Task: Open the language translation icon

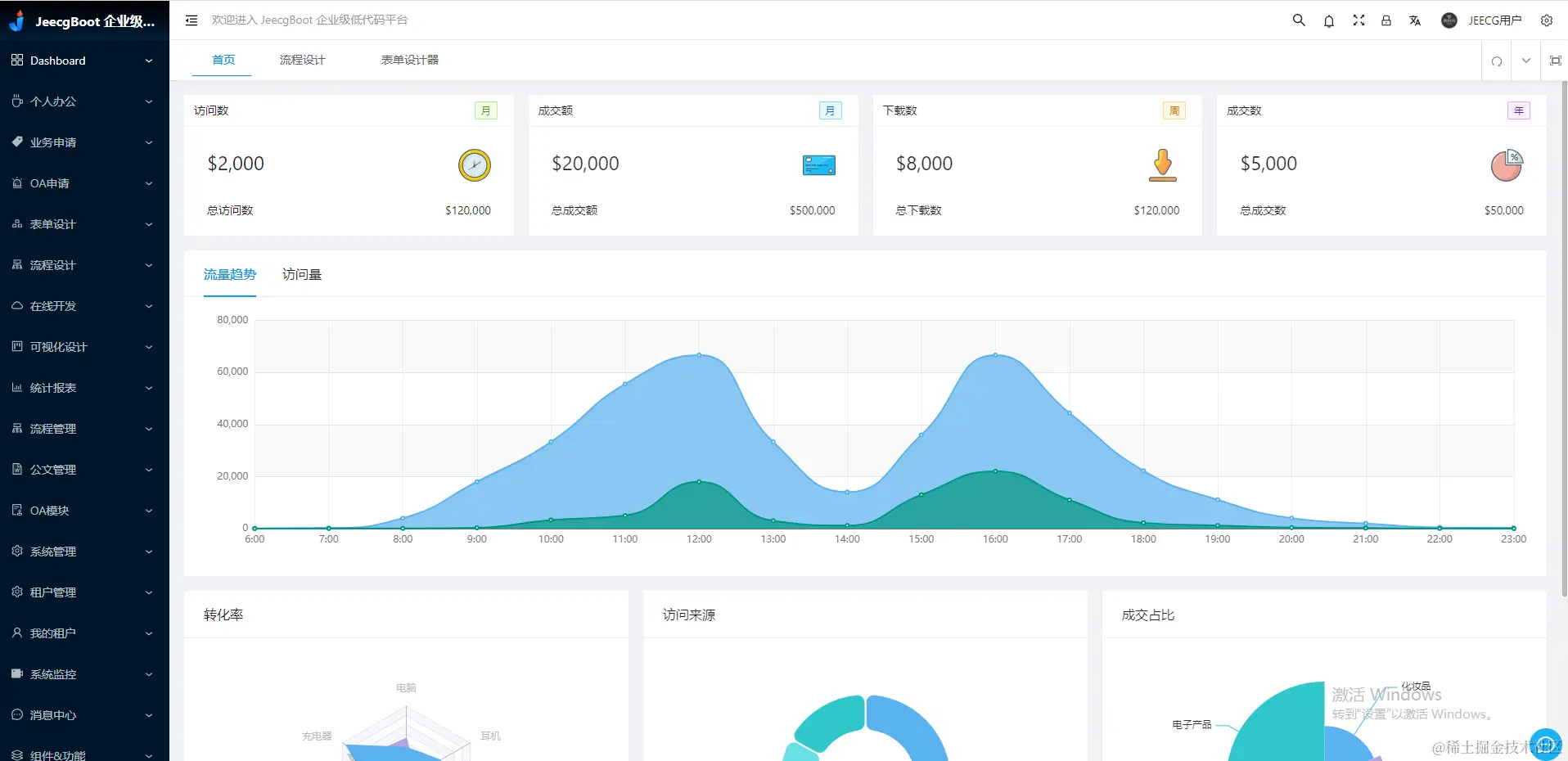Action: 1415,20
